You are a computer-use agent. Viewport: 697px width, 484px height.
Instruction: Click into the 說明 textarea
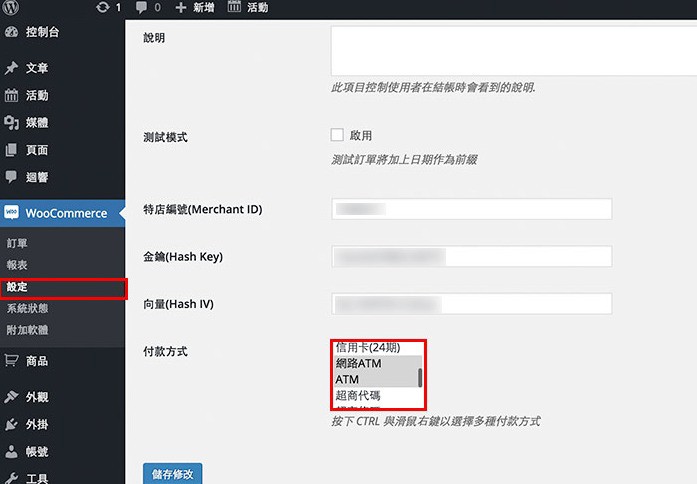click(513, 51)
